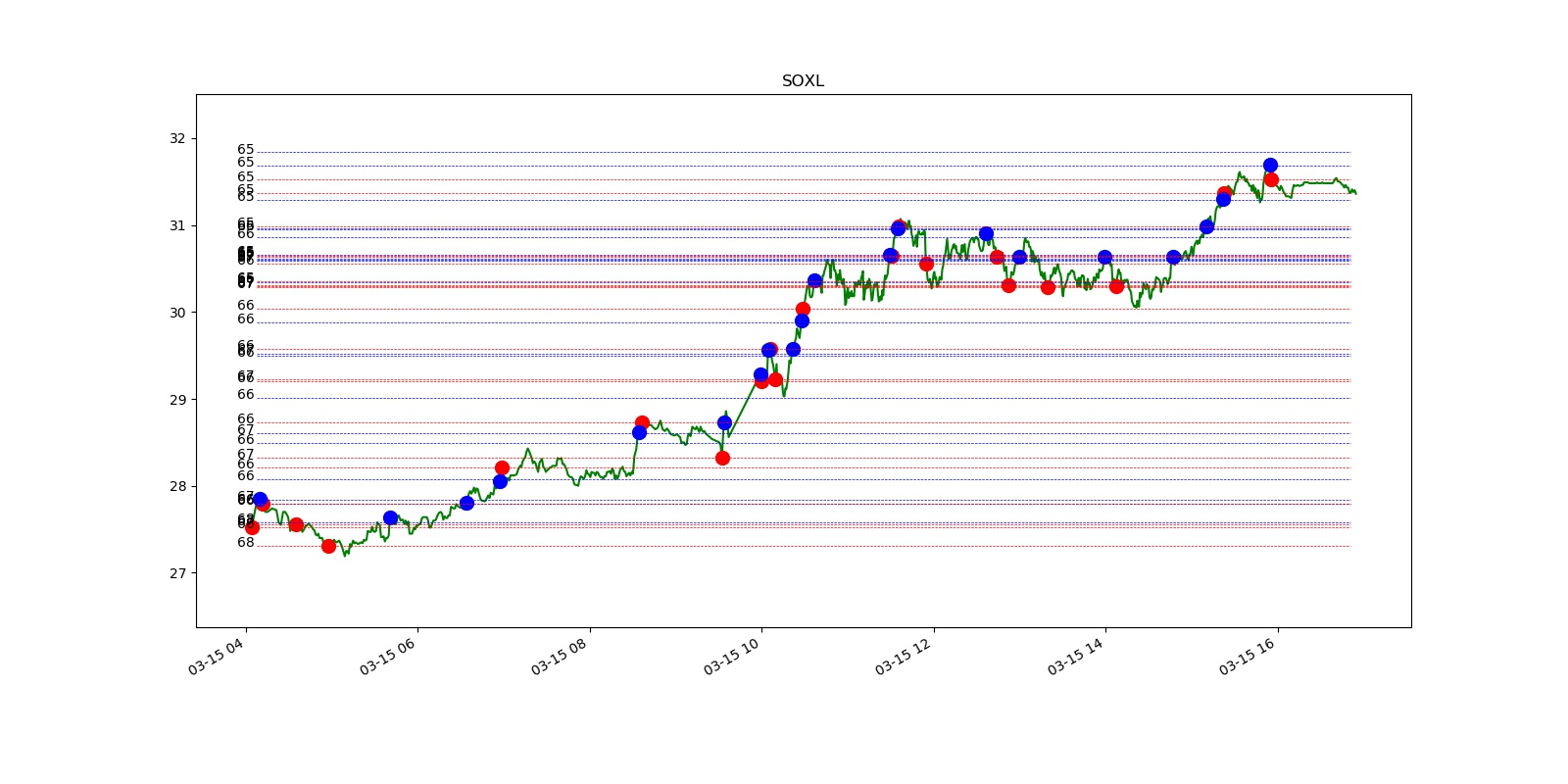Click the x-axis label 03-15 04

pyautogui.click(x=217, y=656)
